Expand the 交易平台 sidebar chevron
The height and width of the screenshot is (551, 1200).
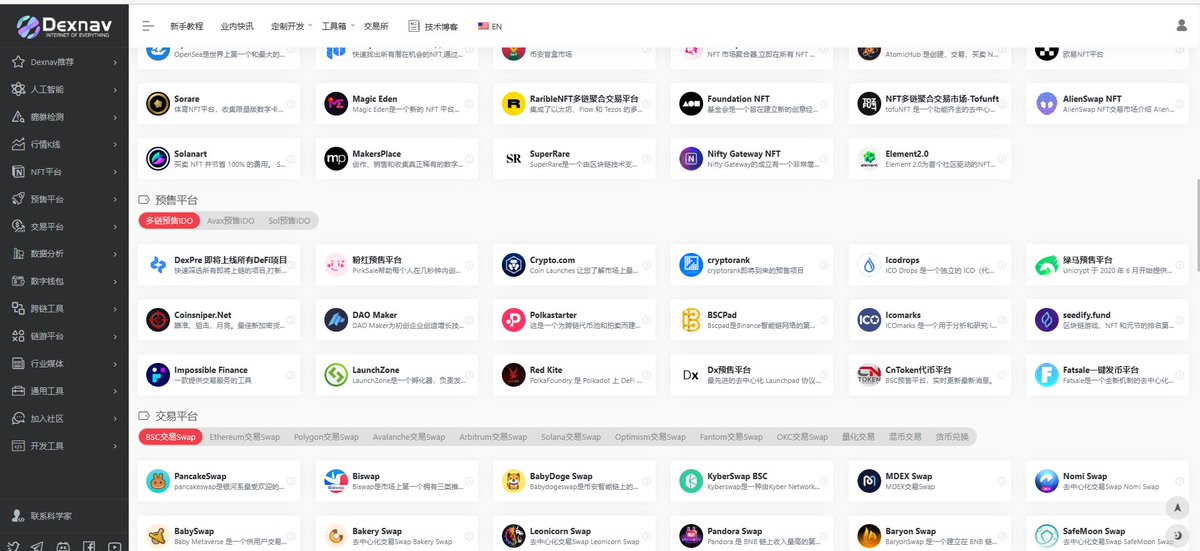click(x=116, y=226)
